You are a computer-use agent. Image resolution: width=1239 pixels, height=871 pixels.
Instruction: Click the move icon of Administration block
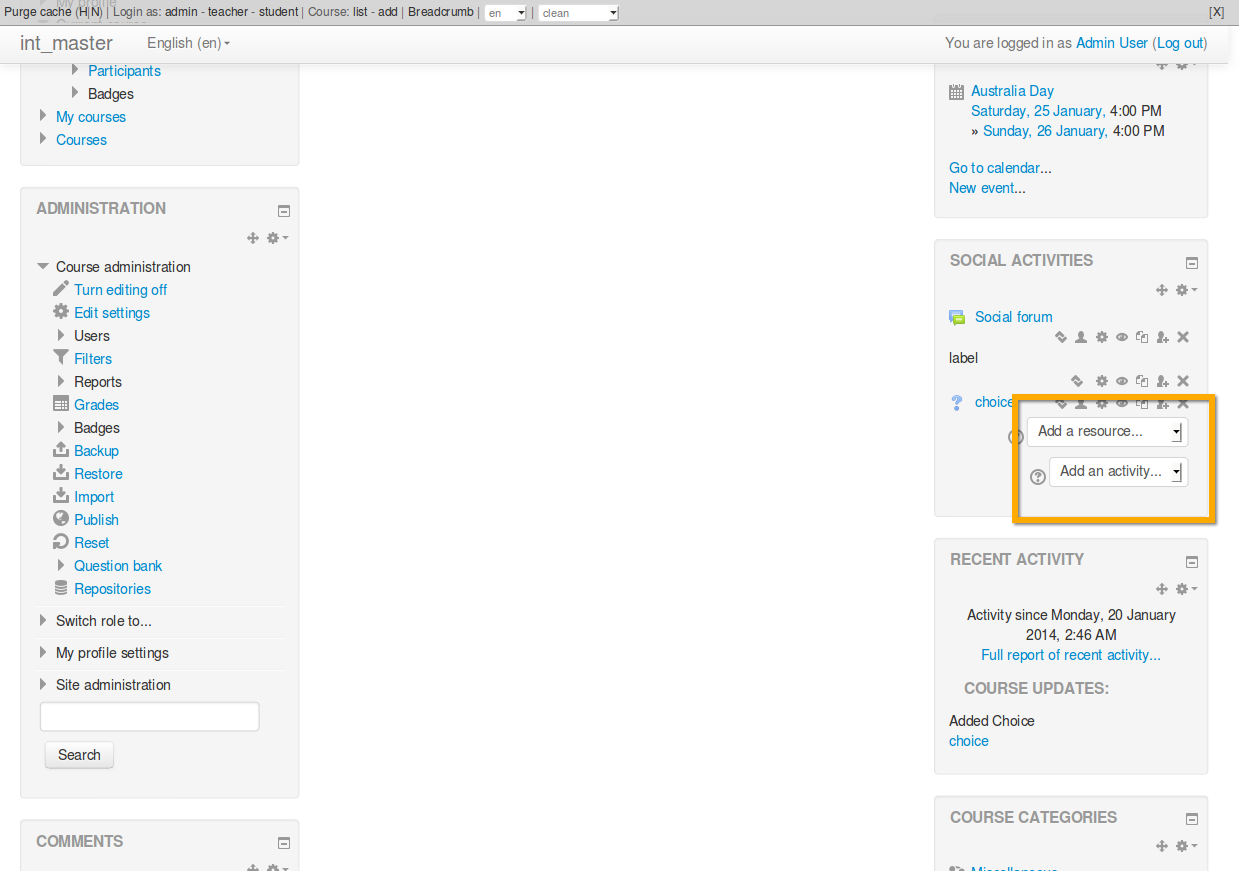253,238
